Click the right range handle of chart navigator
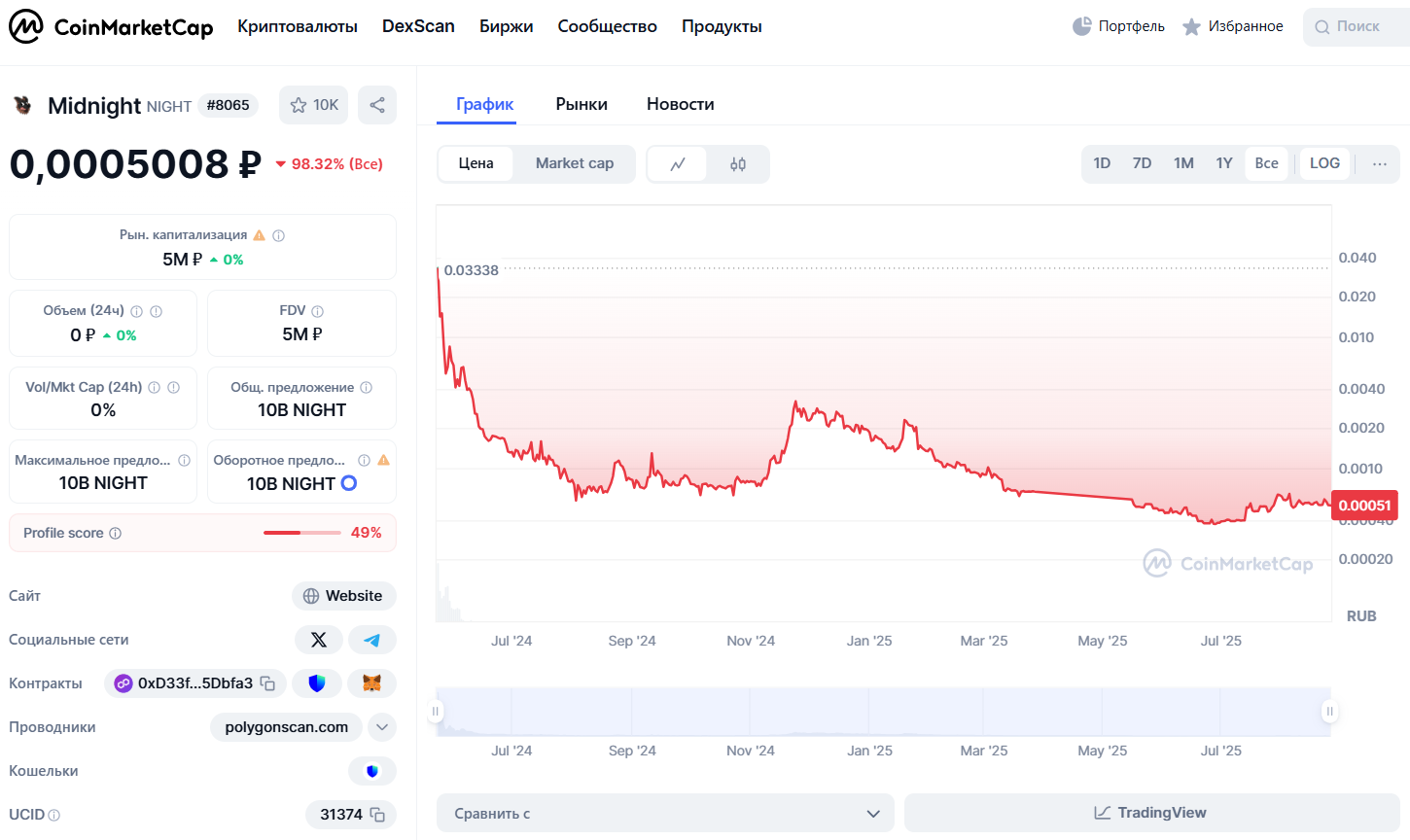This screenshot has width=1410, height=840. [1329, 712]
